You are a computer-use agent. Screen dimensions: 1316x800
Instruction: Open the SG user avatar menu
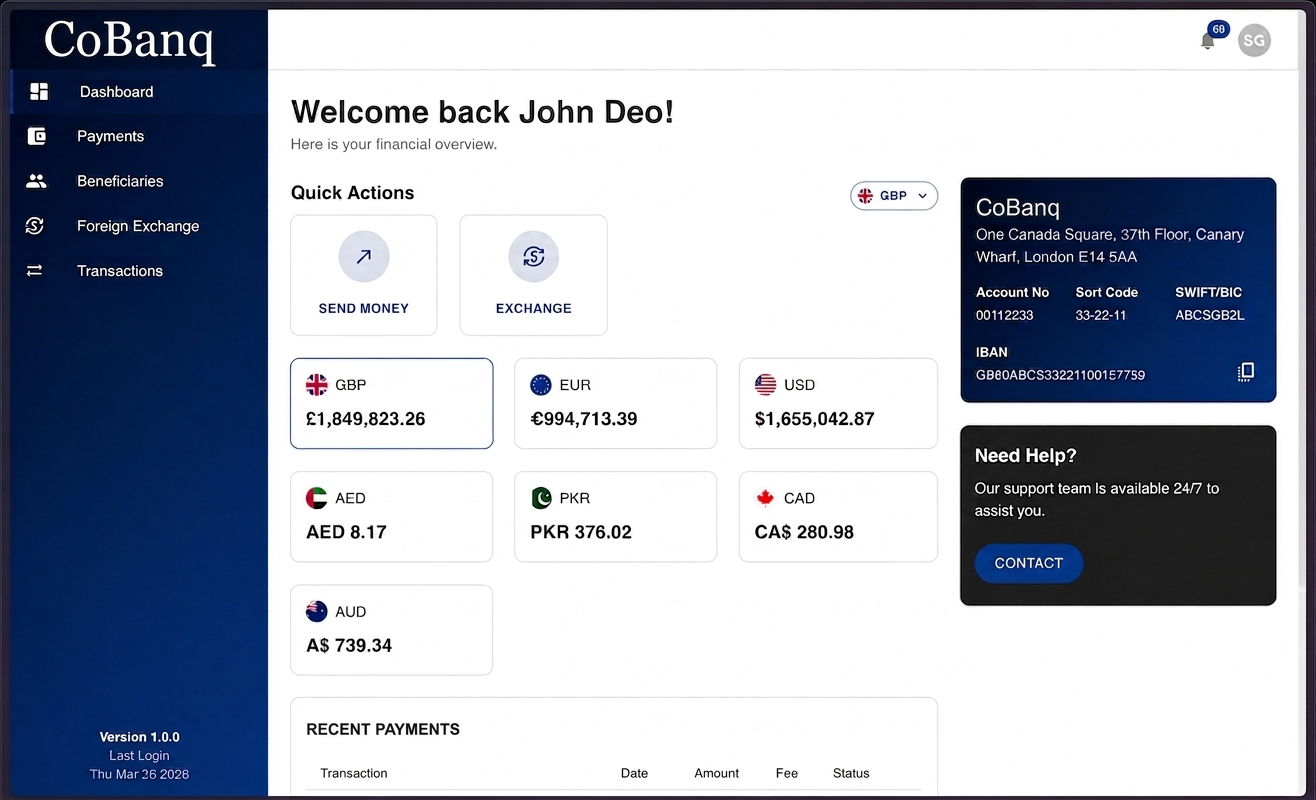click(1254, 41)
